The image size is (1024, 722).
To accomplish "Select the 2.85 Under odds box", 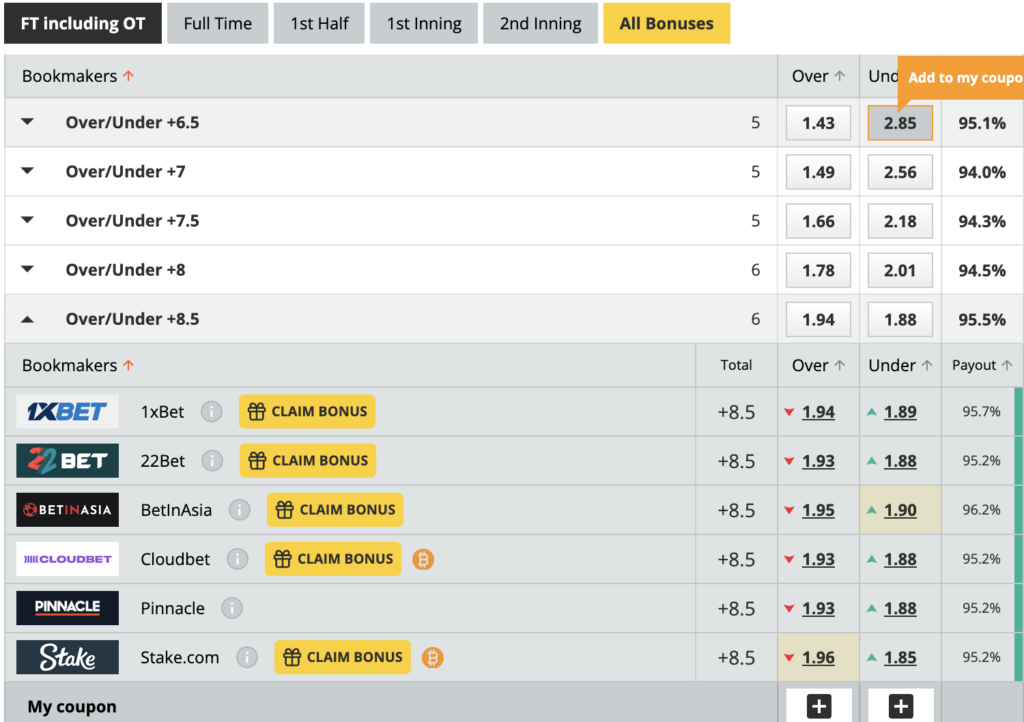I will point(900,123).
